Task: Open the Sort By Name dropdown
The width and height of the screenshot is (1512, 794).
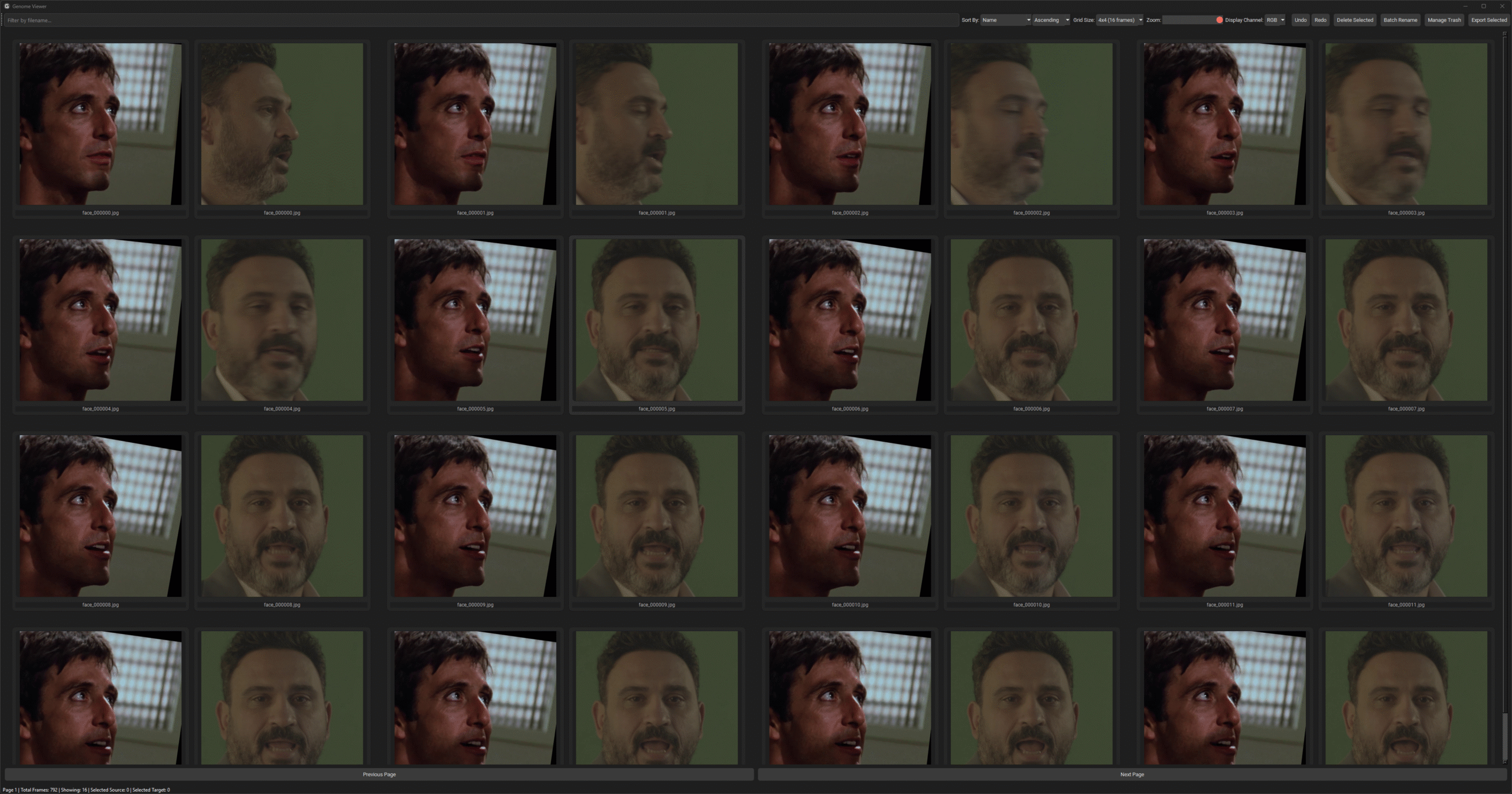Action: 1006,20
